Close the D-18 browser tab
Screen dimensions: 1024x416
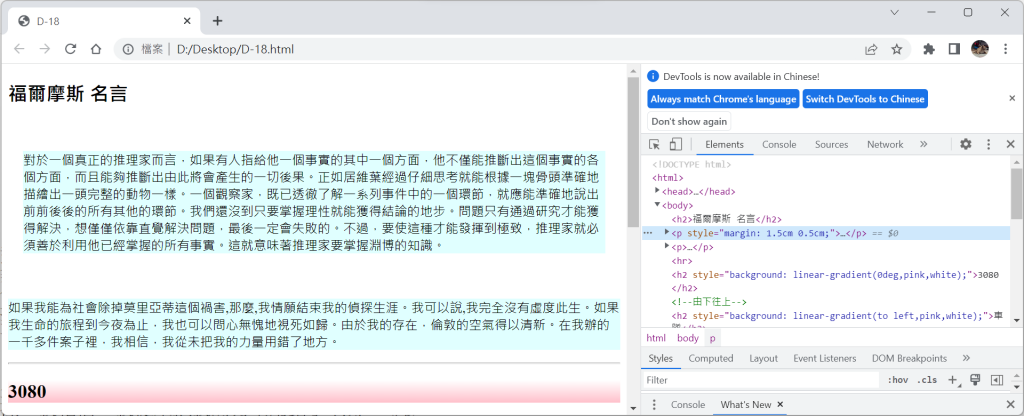point(187,21)
